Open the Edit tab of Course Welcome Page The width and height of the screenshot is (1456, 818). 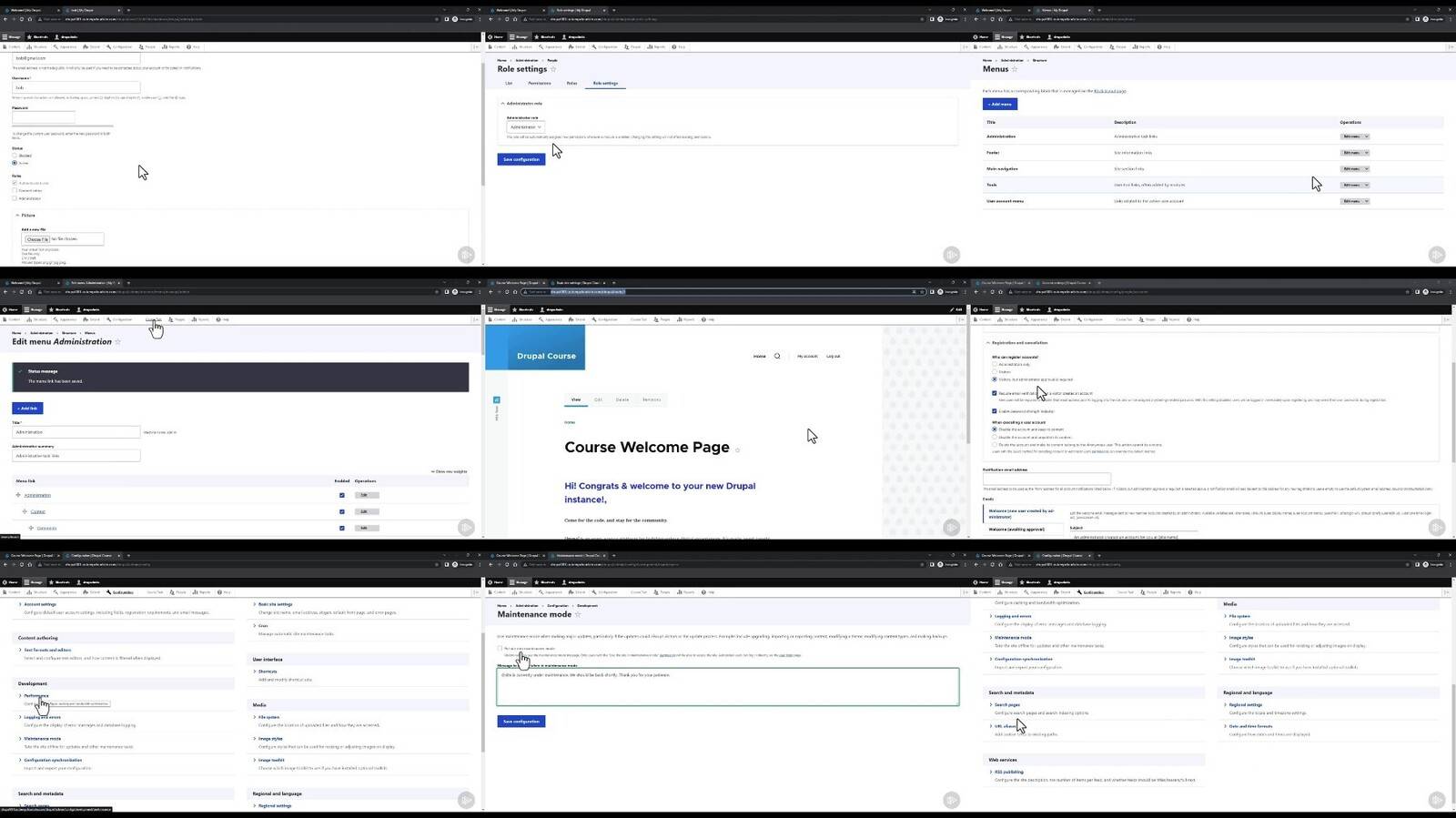coord(598,399)
